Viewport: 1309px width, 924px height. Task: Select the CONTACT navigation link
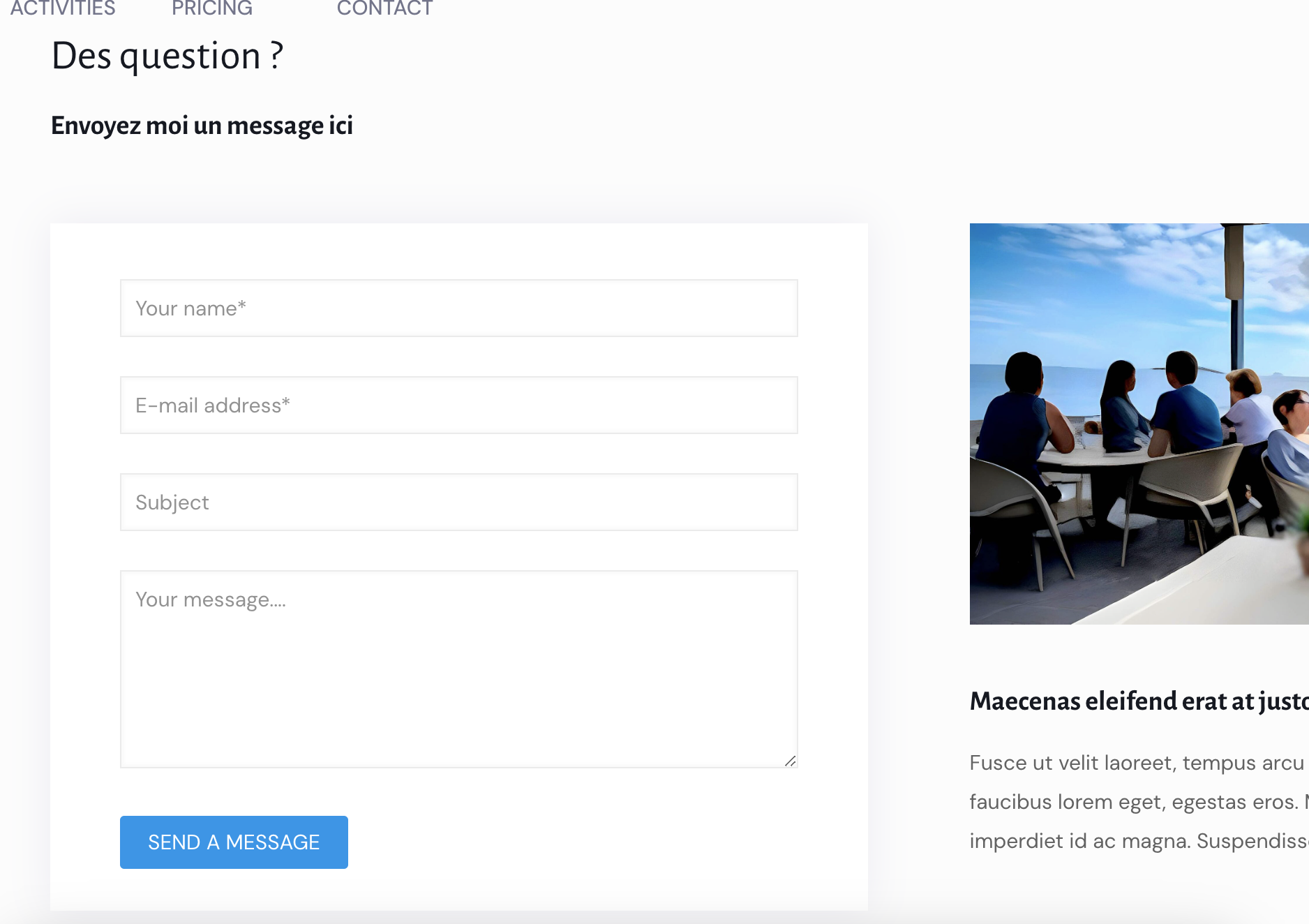point(384,8)
